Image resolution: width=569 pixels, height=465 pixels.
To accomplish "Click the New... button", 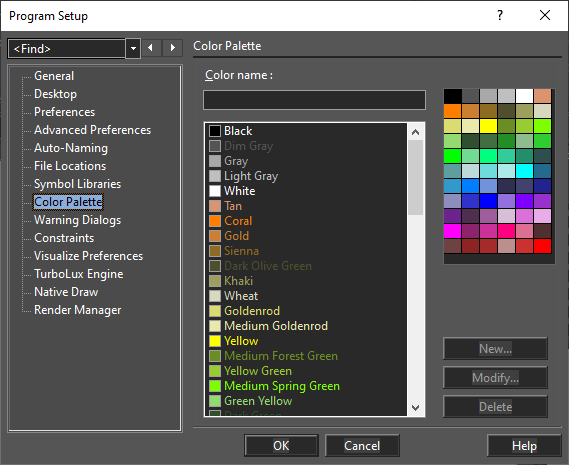I will point(495,348).
